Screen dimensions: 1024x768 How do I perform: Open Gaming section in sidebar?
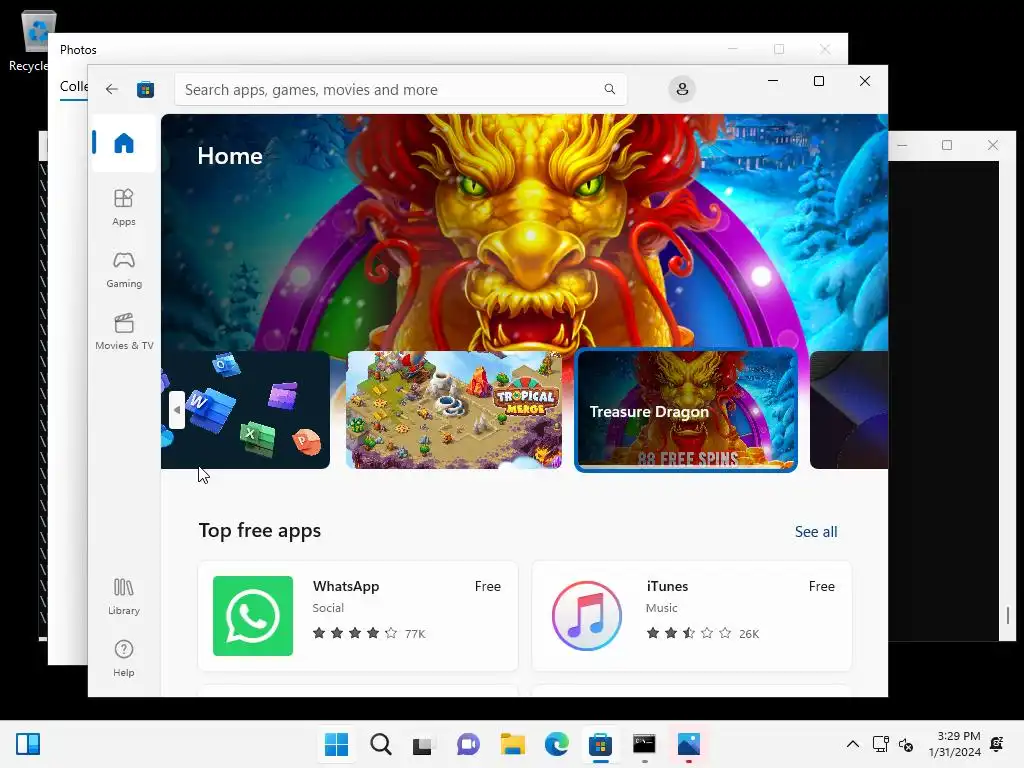(x=123, y=269)
